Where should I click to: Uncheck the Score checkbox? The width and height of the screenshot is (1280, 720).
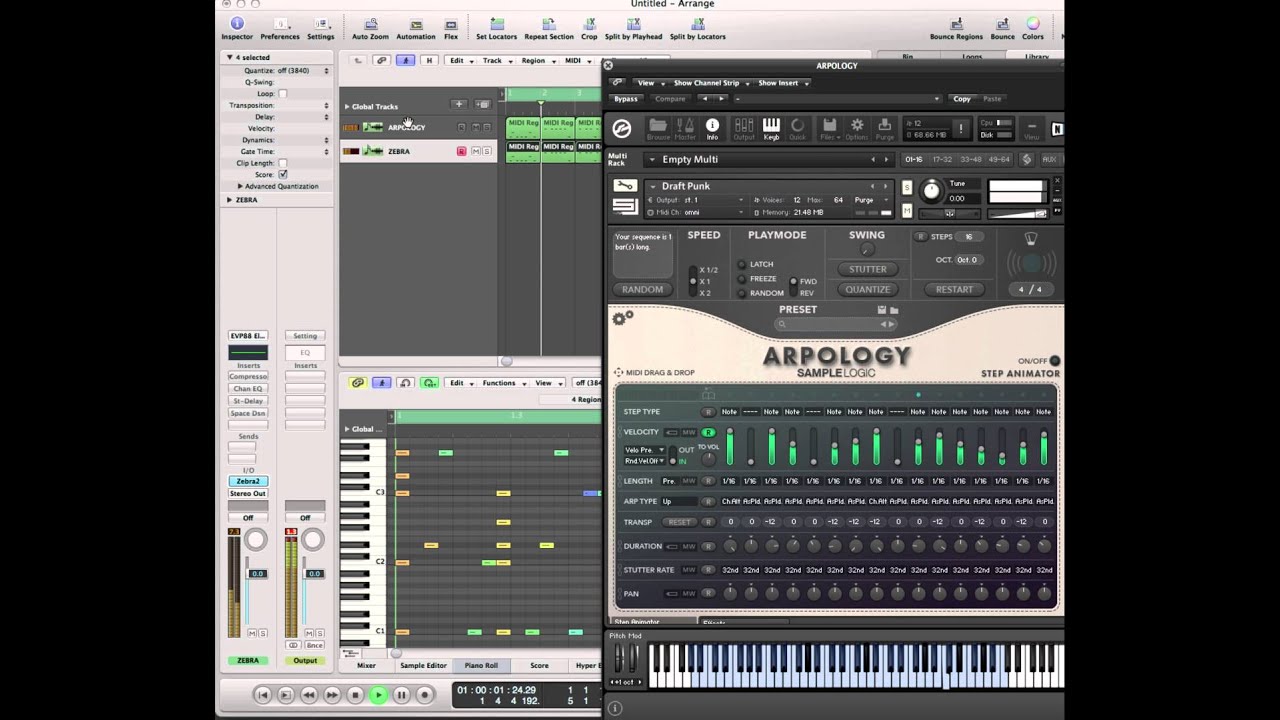pyautogui.click(x=283, y=174)
